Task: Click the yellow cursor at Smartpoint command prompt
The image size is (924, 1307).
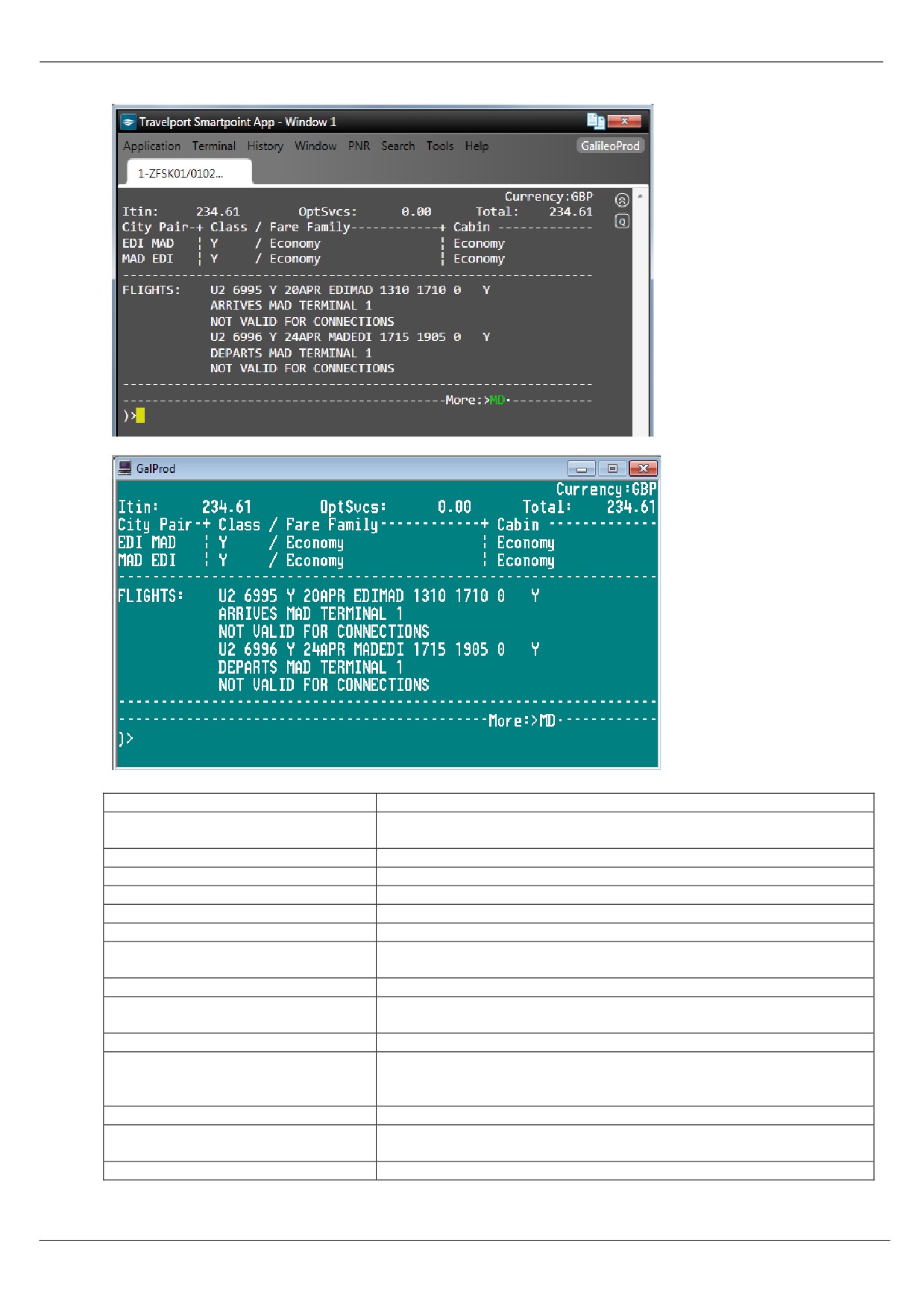Action: point(140,416)
